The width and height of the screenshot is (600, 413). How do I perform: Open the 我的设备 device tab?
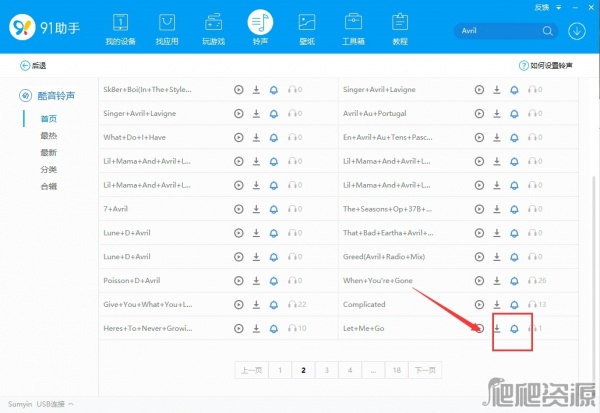[x=120, y=29]
